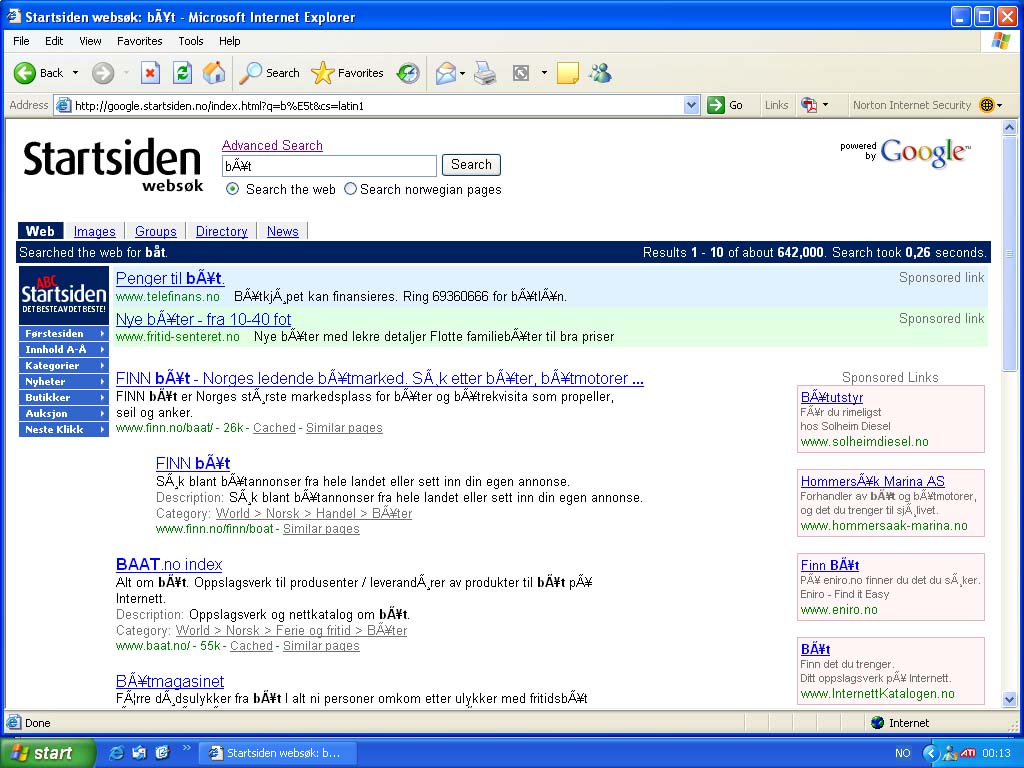
Task: Open the Edit menu
Action: pyautogui.click(x=54, y=41)
